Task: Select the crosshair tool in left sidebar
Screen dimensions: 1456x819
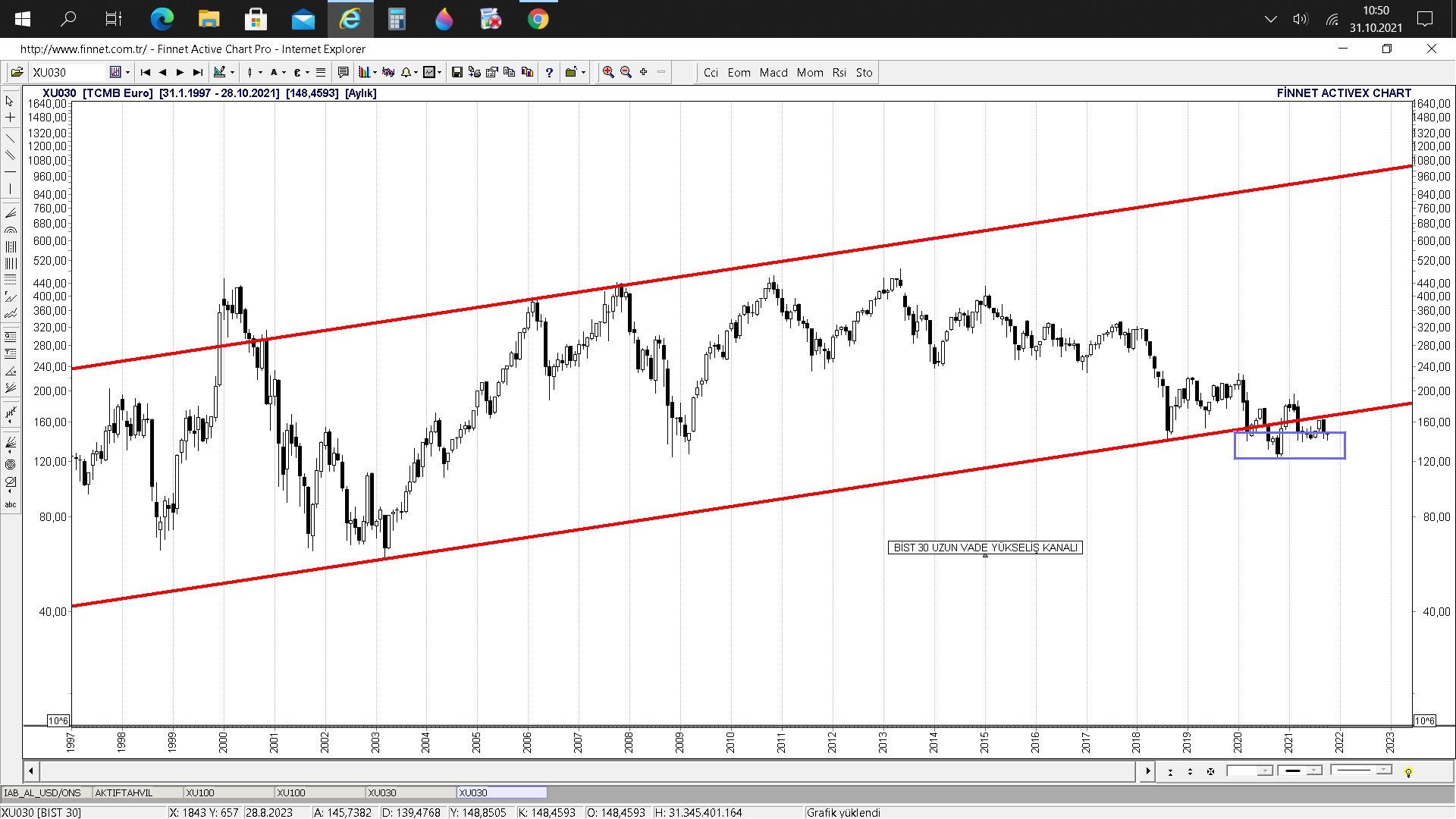Action: pyautogui.click(x=11, y=118)
